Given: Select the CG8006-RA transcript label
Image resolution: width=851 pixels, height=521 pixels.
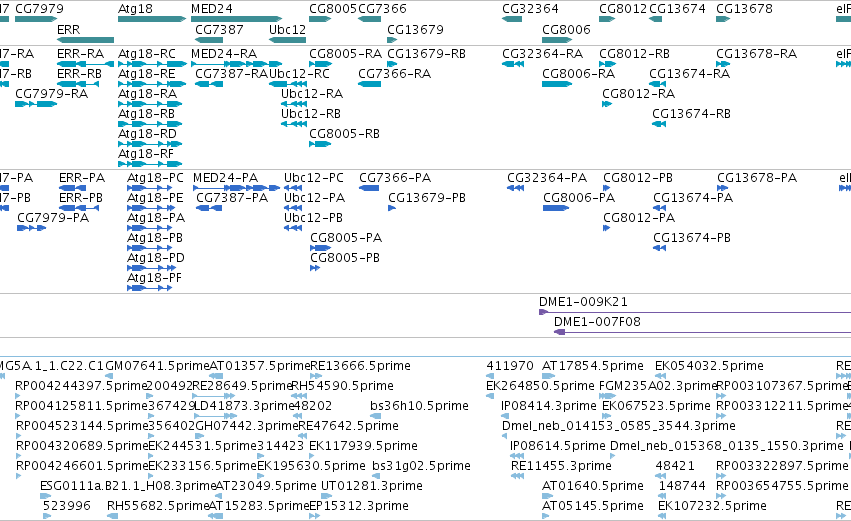Looking at the screenshot, I should coord(579,74).
